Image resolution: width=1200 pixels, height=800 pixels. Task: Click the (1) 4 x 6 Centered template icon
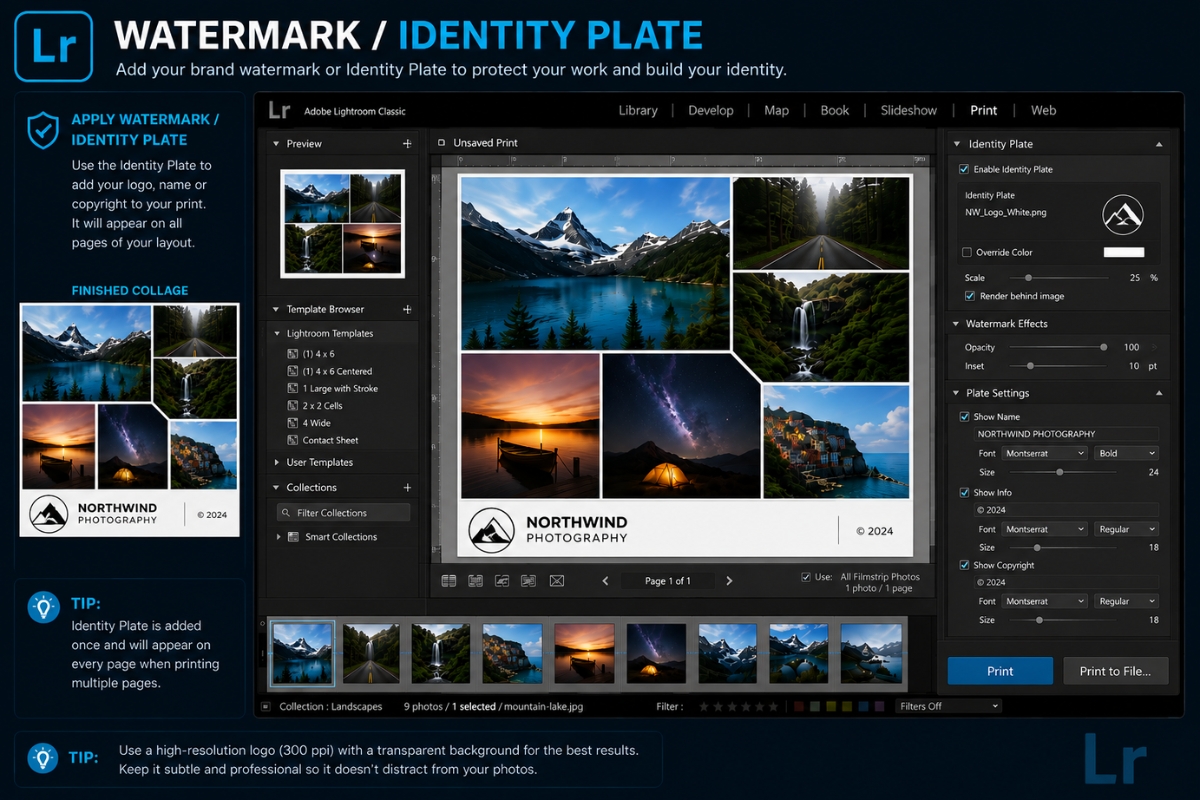(x=293, y=371)
